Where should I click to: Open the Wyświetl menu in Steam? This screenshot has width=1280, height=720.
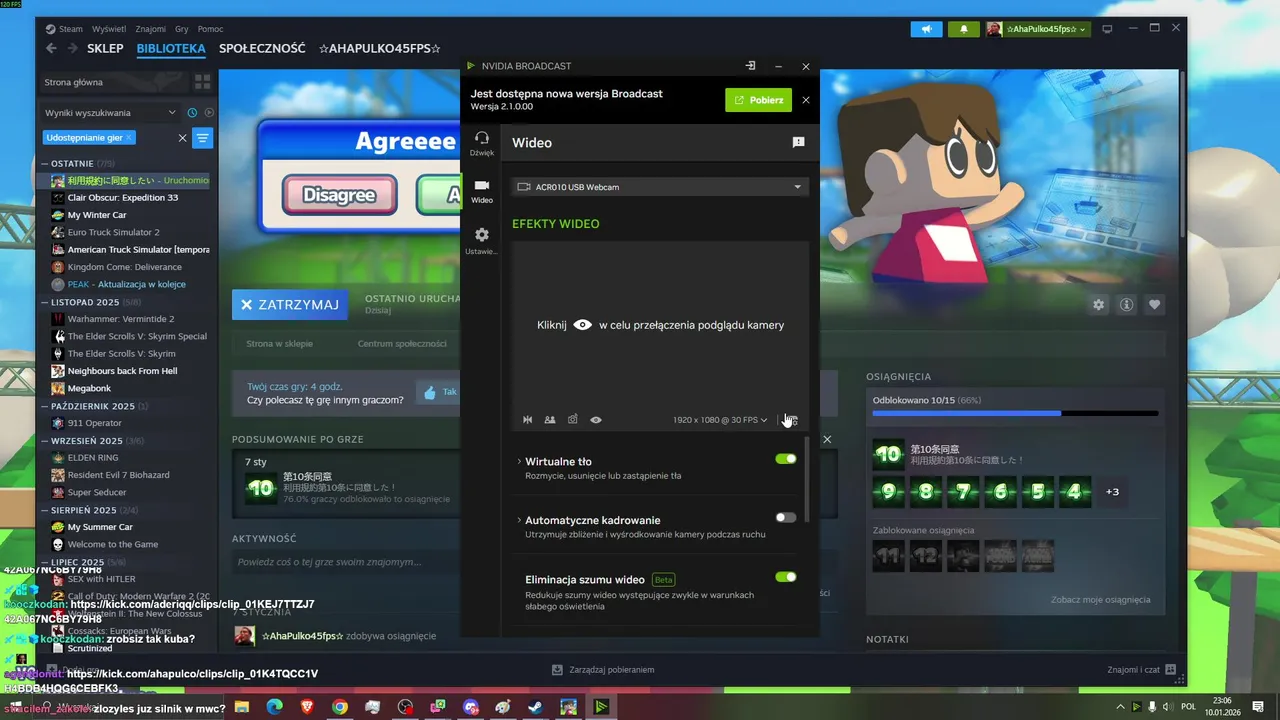pyautogui.click(x=109, y=29)
